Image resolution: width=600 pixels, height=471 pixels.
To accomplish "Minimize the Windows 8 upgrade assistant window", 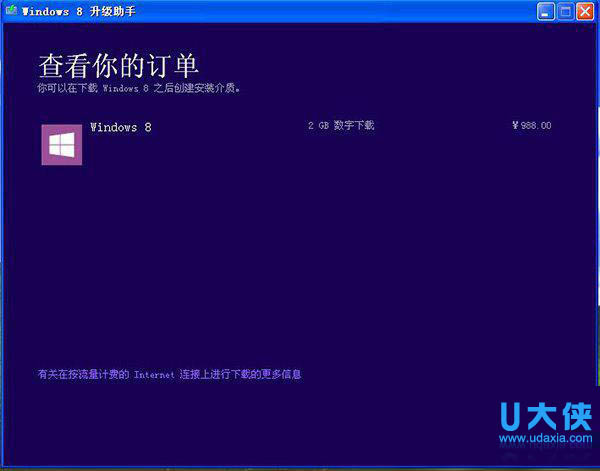I will tap(546, 11).
